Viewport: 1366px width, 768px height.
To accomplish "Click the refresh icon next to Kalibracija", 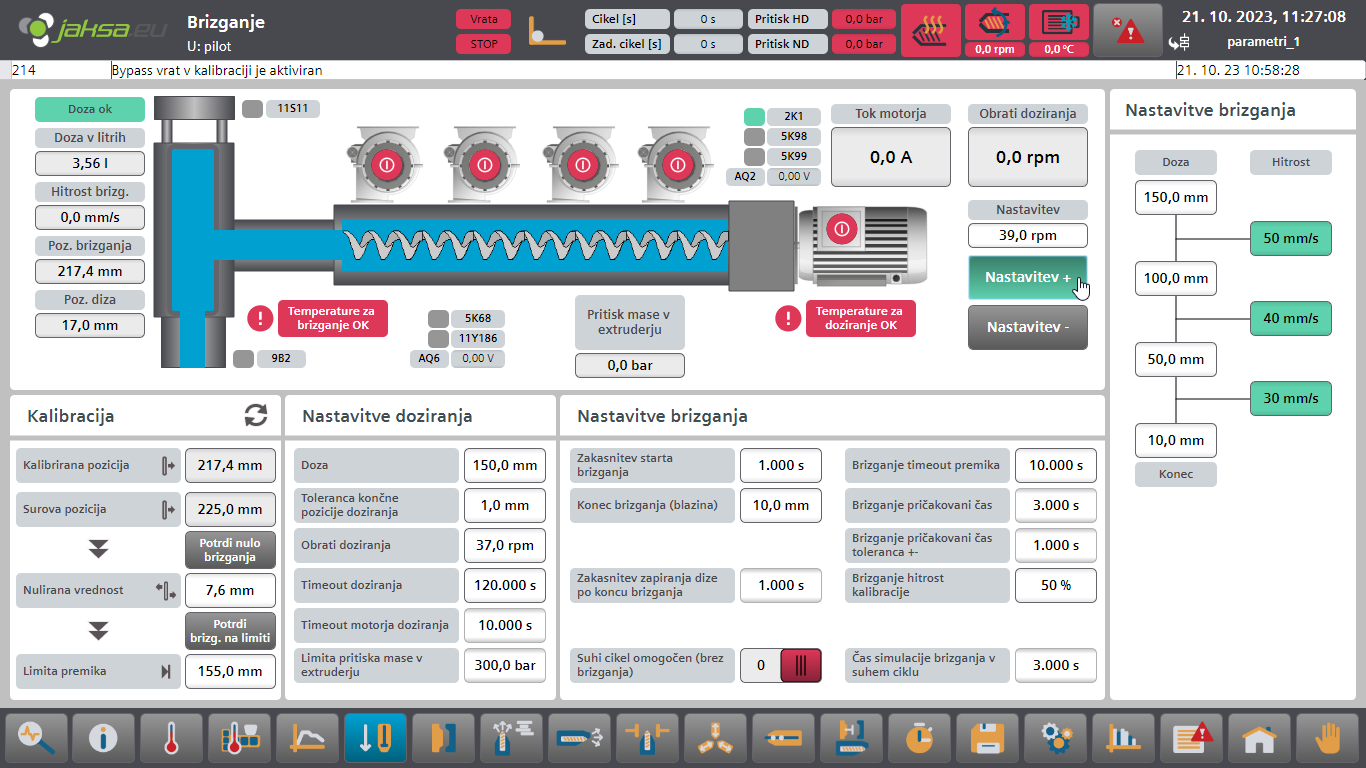I will (256, 416).
